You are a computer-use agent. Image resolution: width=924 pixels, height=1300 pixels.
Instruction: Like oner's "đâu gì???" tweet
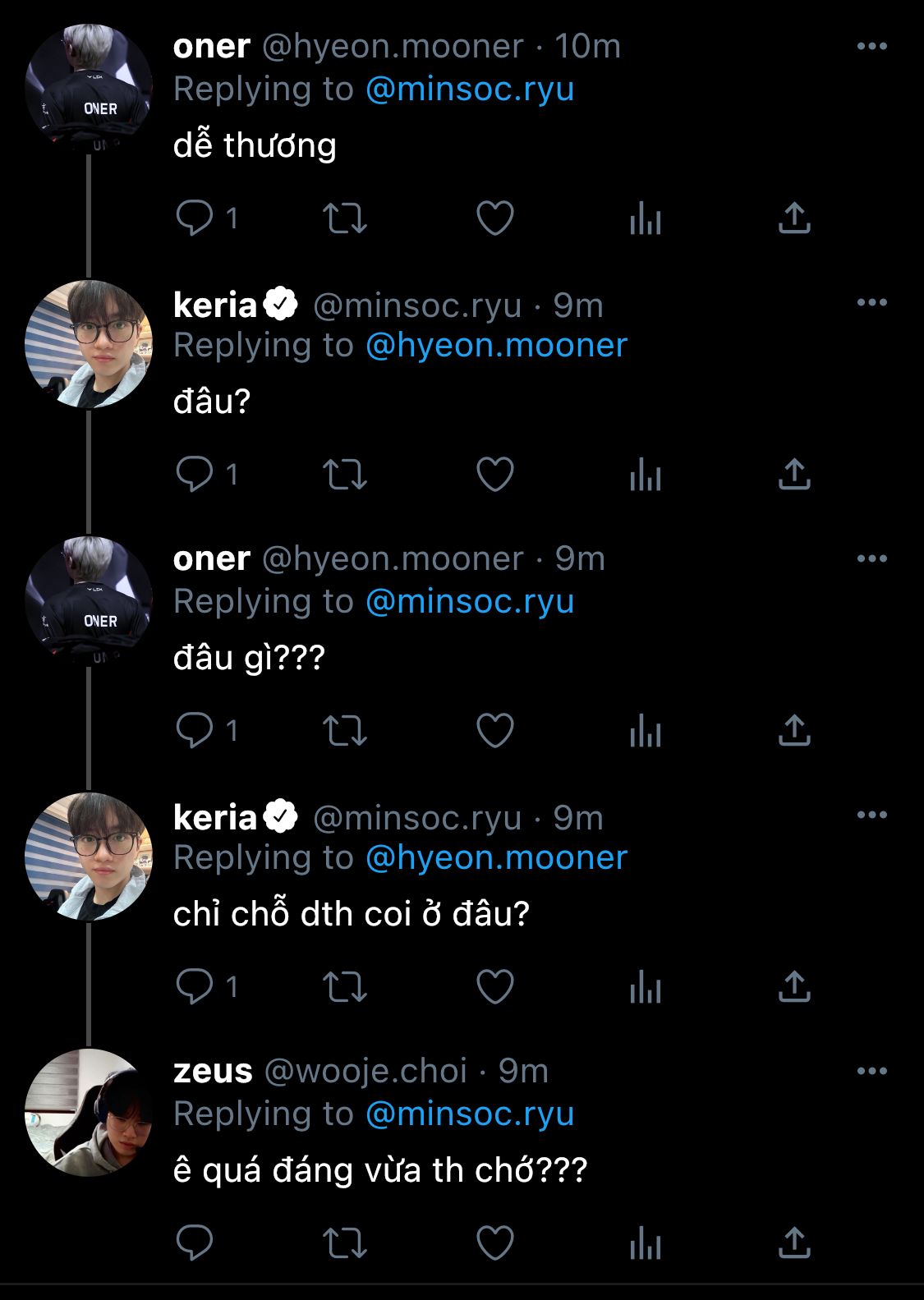tap(494, 731)
